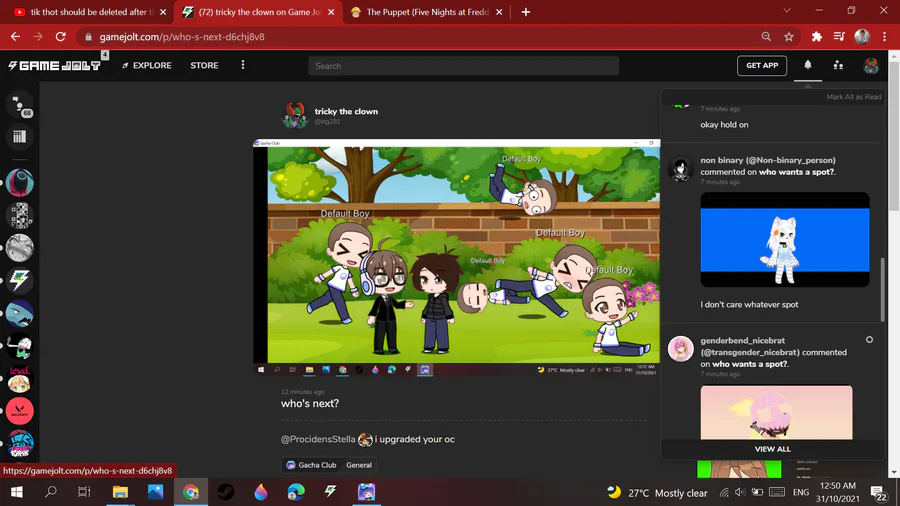Open the Explore page
Image resolution: width=900 pixels, height=506 pixels.
pos(147,65)
